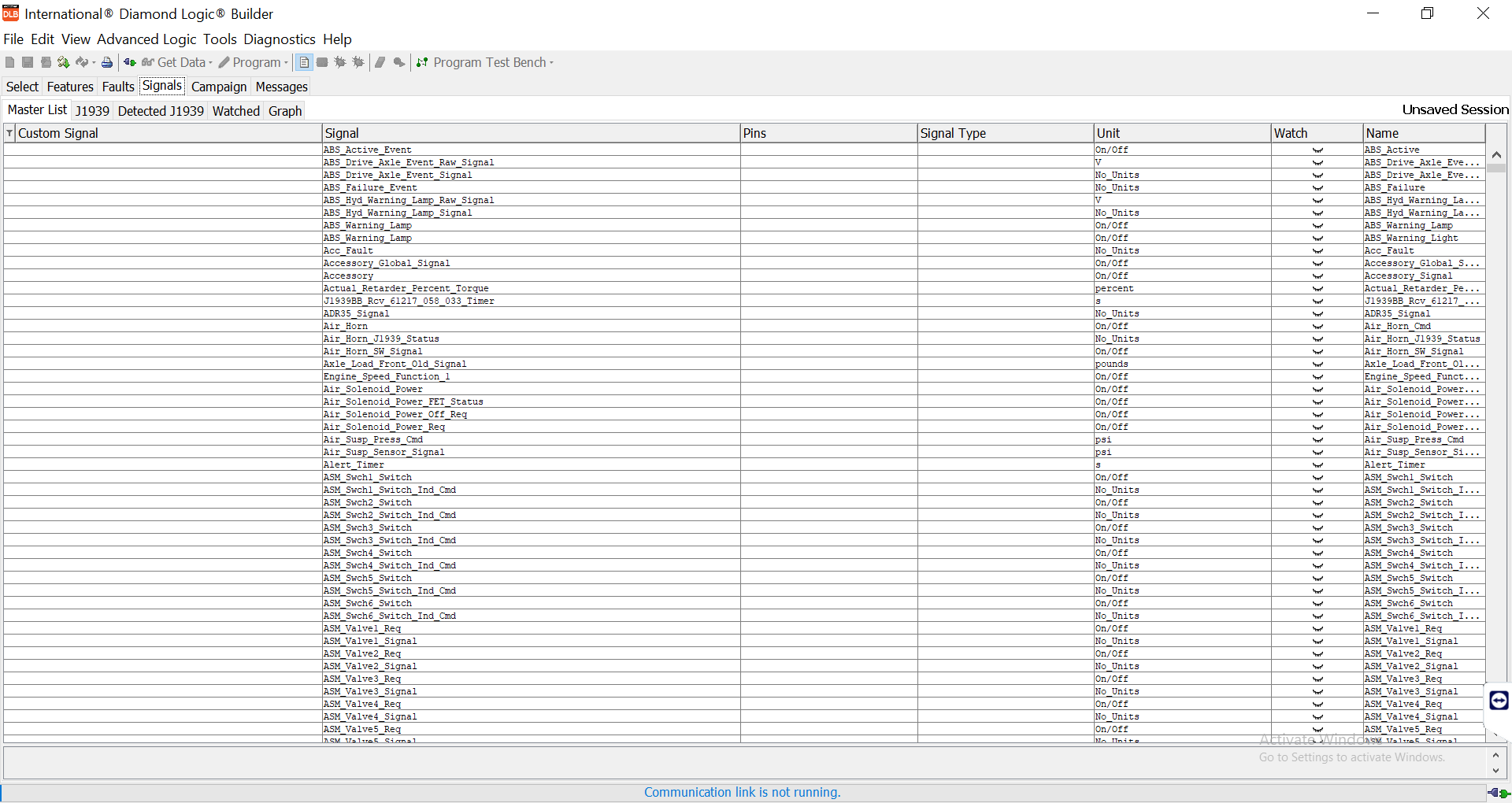Screen dimensions: 1512x803
Task: Sort by the Watch column header
Action: click(1317, 133)
